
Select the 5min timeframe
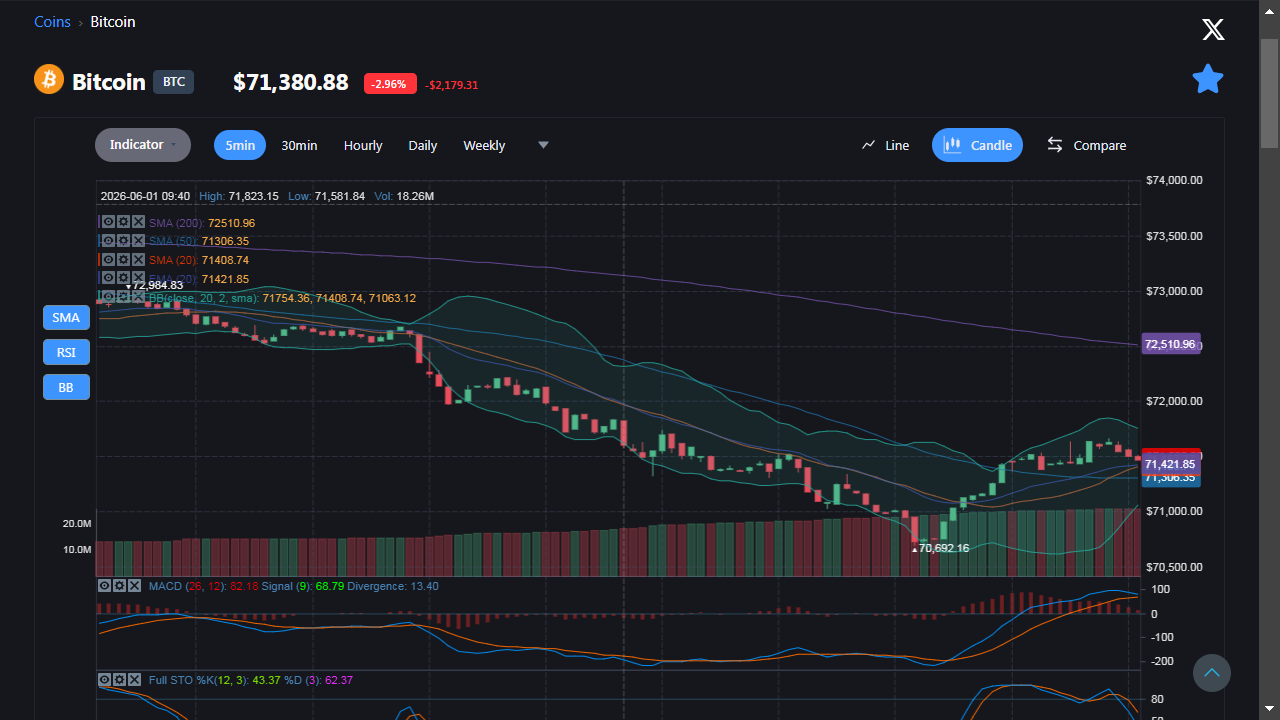[x=240, y=145]
